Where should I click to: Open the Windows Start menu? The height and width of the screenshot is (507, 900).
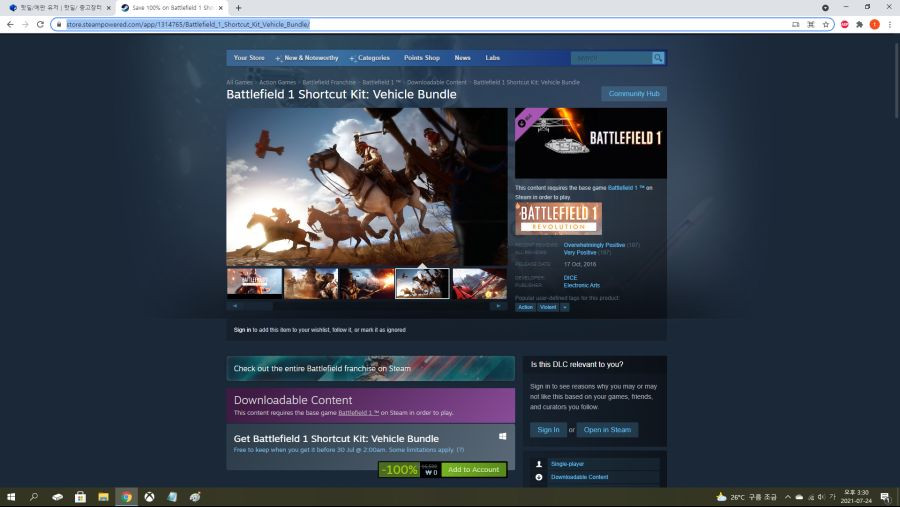(x=11, y=497)
